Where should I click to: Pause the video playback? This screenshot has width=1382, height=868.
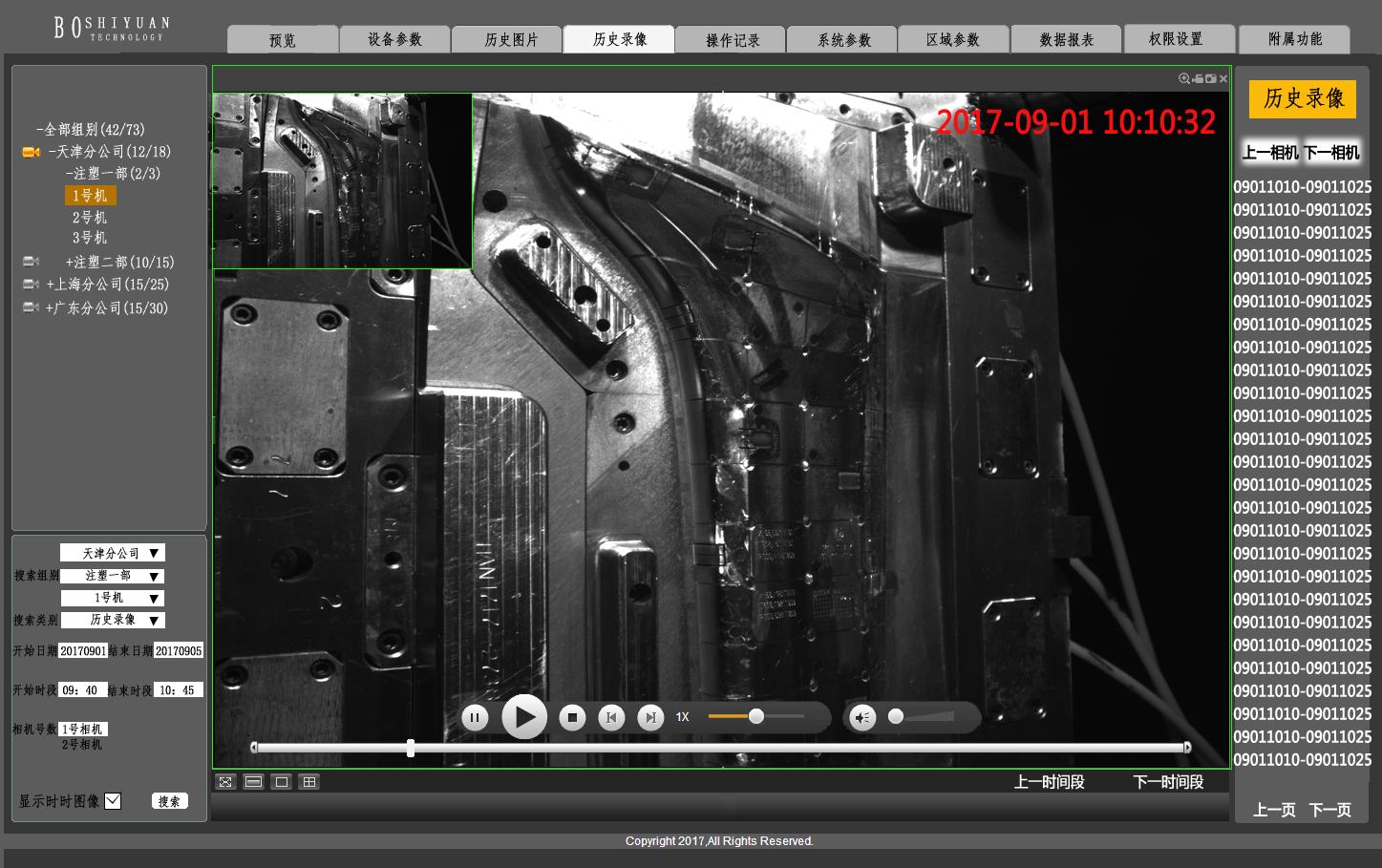tap(475, 717)
